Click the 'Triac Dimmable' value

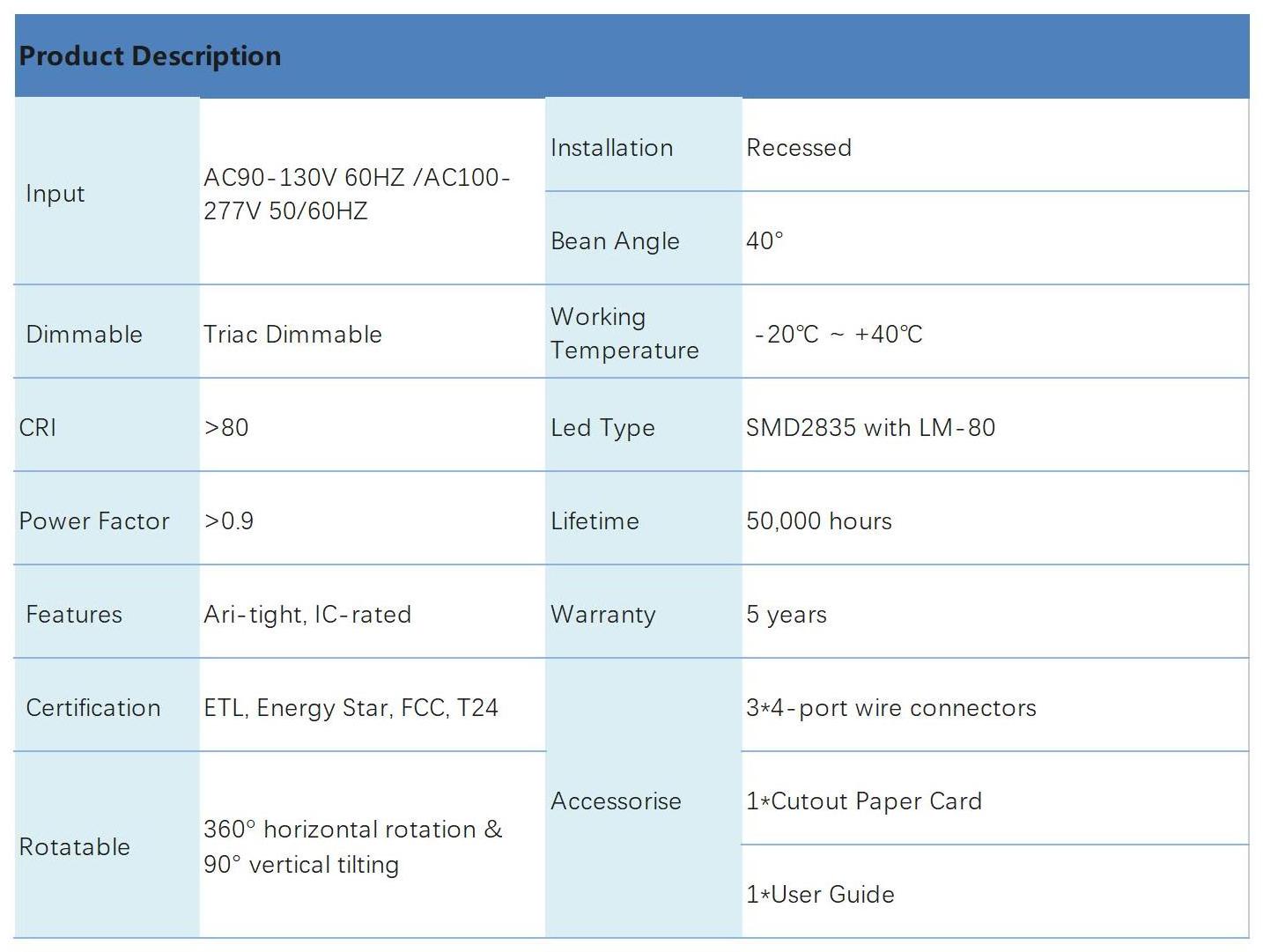[x=292, y=335]
